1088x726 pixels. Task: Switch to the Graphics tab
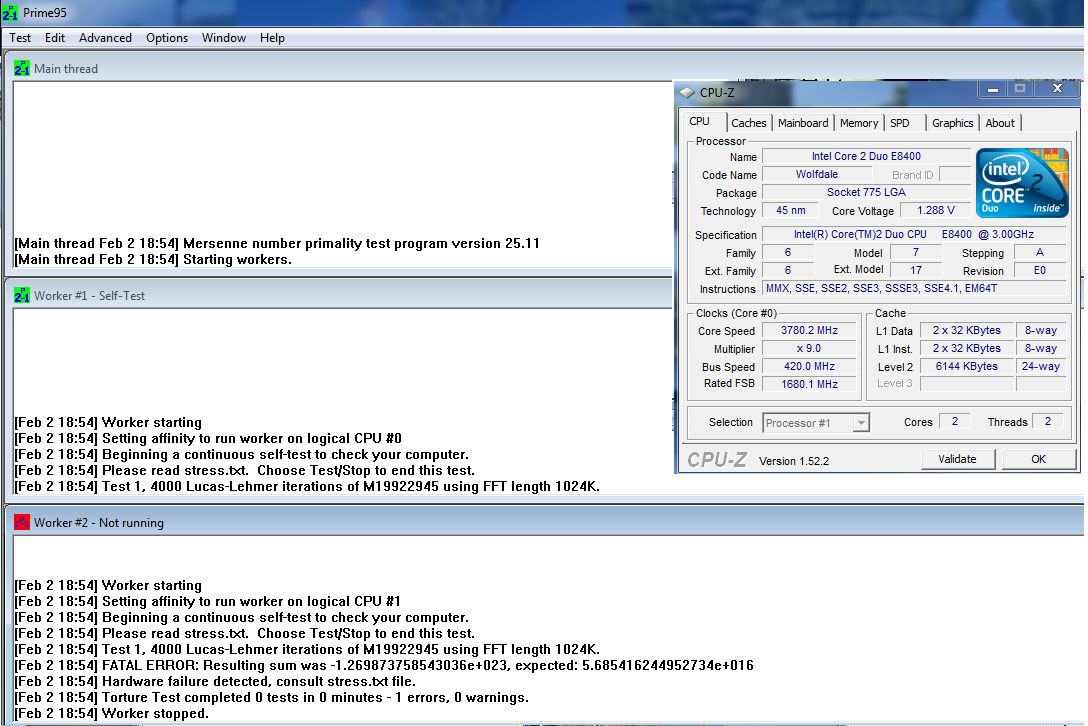(952, 123)
